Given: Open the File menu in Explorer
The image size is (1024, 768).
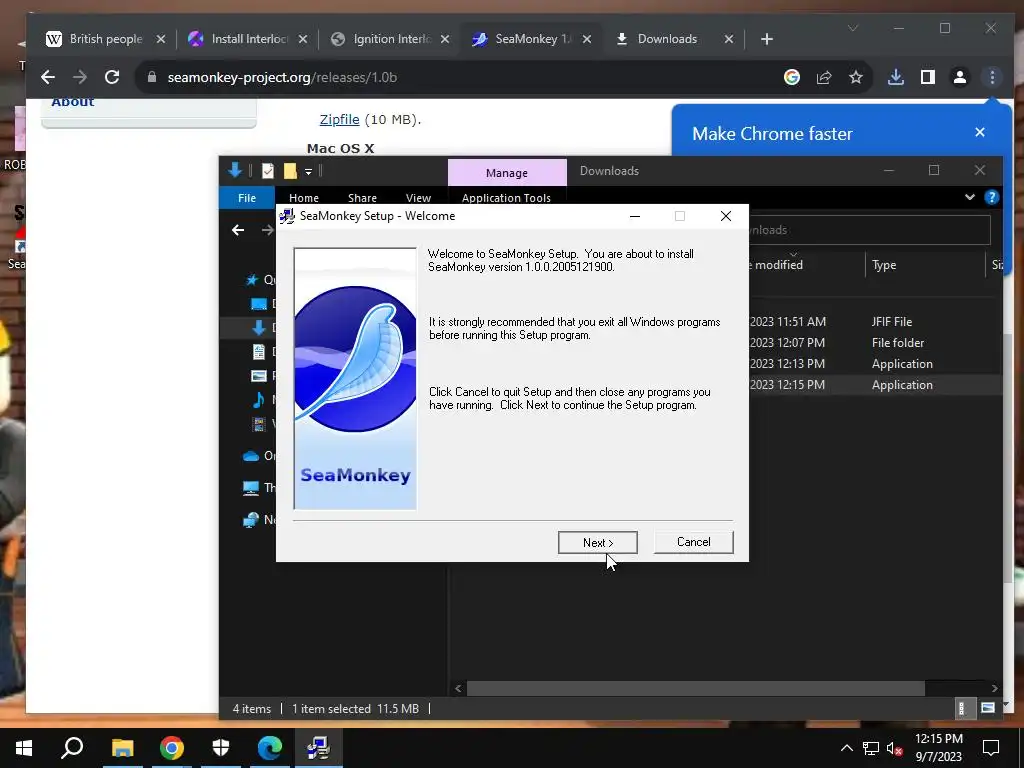Looking at the screenshot, I should coord(247,198).
